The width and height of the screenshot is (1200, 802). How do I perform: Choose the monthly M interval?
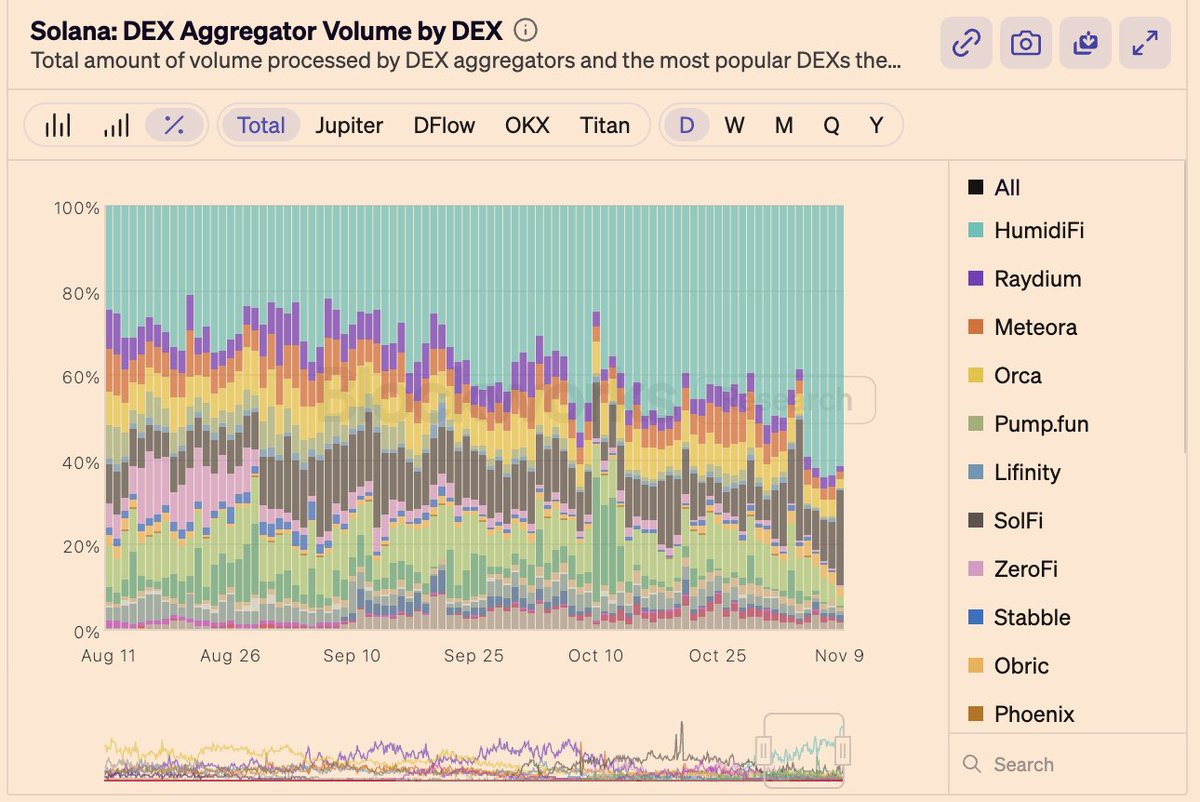click(784, 125)
